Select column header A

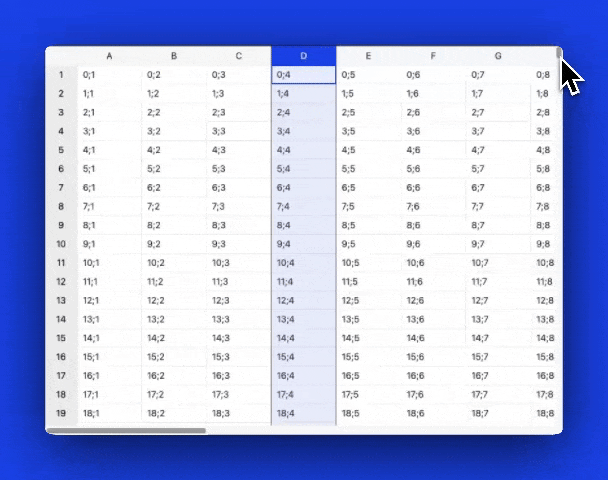(109, 56)
